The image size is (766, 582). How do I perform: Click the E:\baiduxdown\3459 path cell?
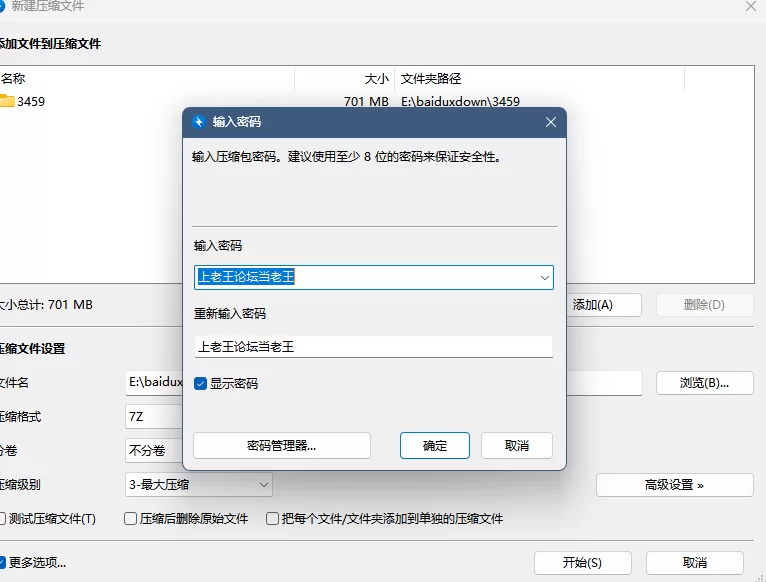pos(460,101)
